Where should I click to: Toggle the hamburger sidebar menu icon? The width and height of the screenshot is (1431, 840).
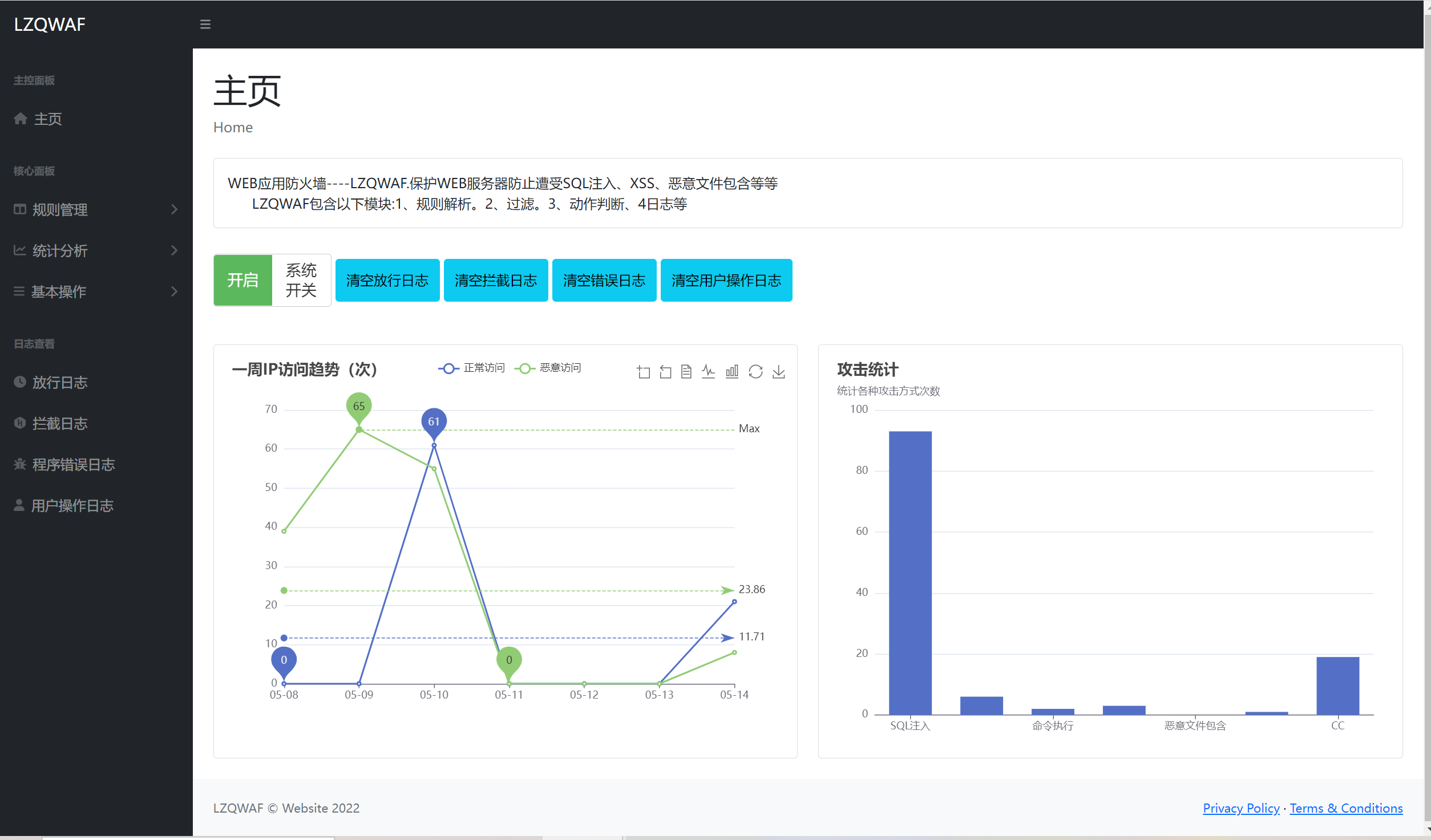(205, 25)
